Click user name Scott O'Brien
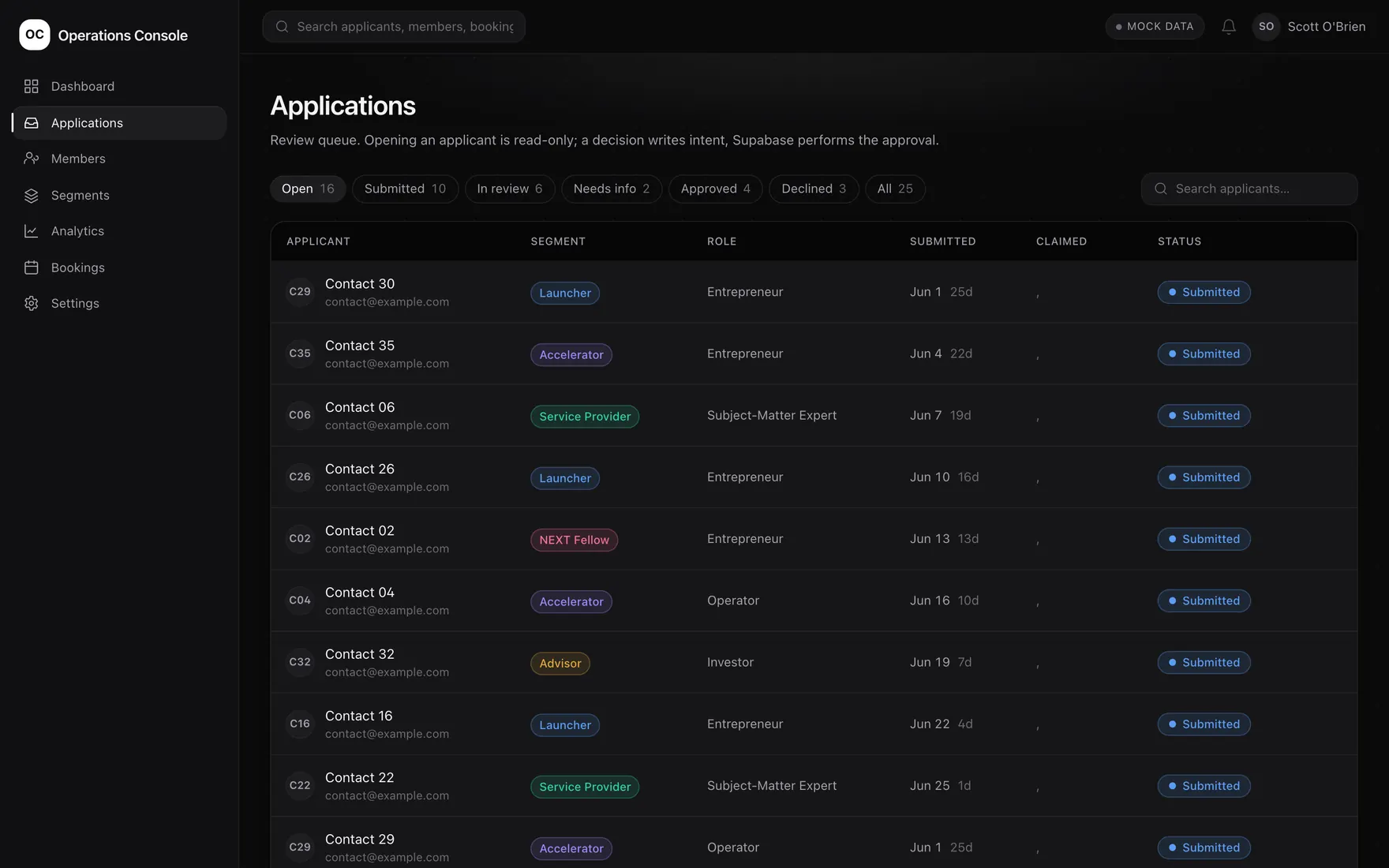 tap(1326, 27)
